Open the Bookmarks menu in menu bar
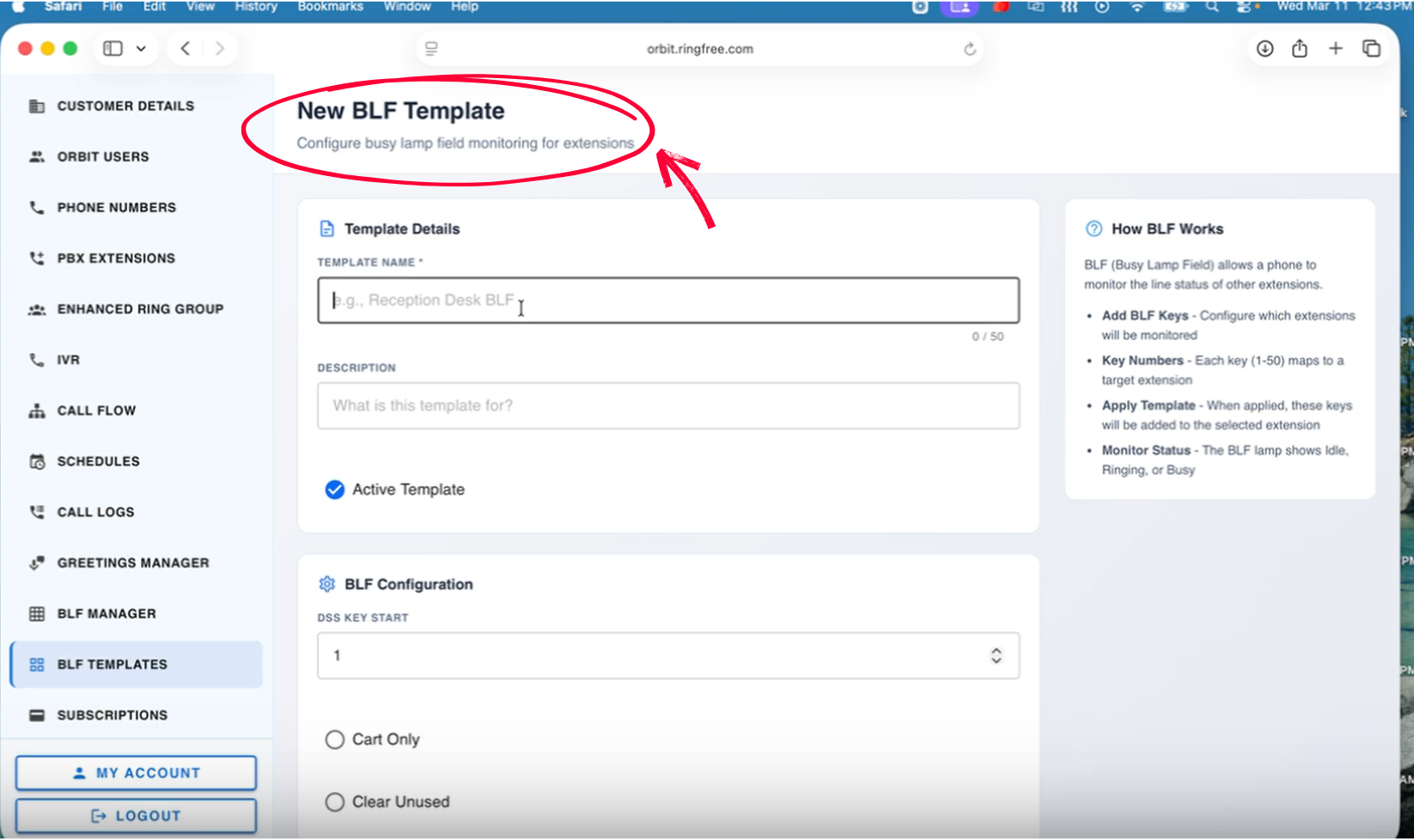 pyautogui.click(x=330, y=7)
